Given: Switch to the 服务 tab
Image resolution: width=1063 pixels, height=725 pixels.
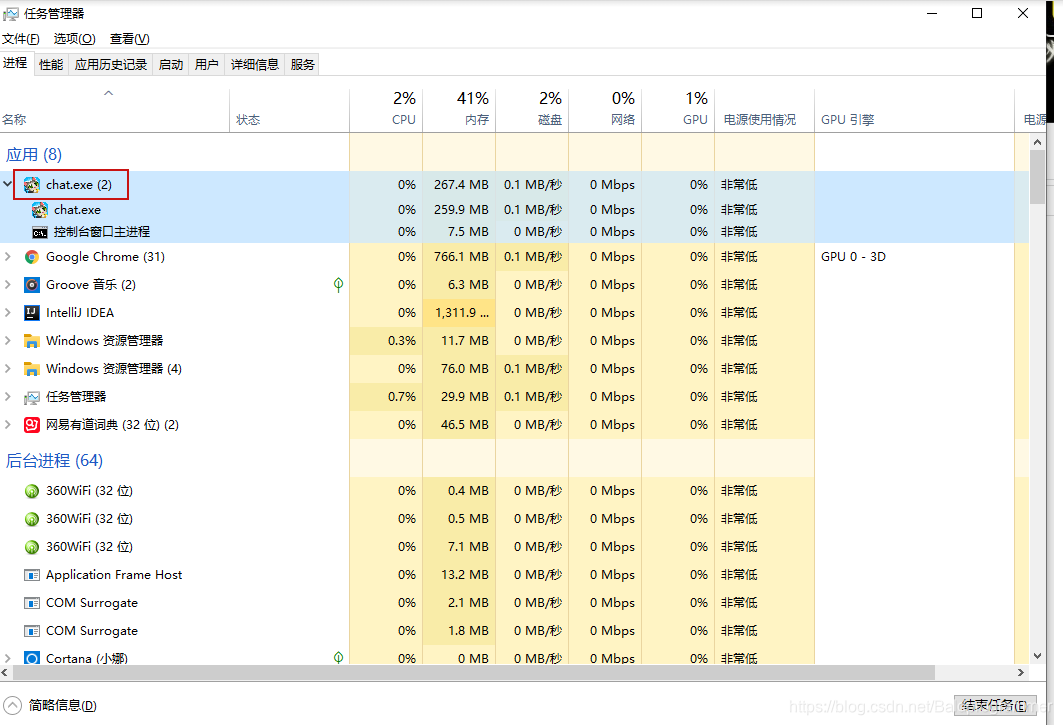Looking at the screenshot, I should point(302,64).
